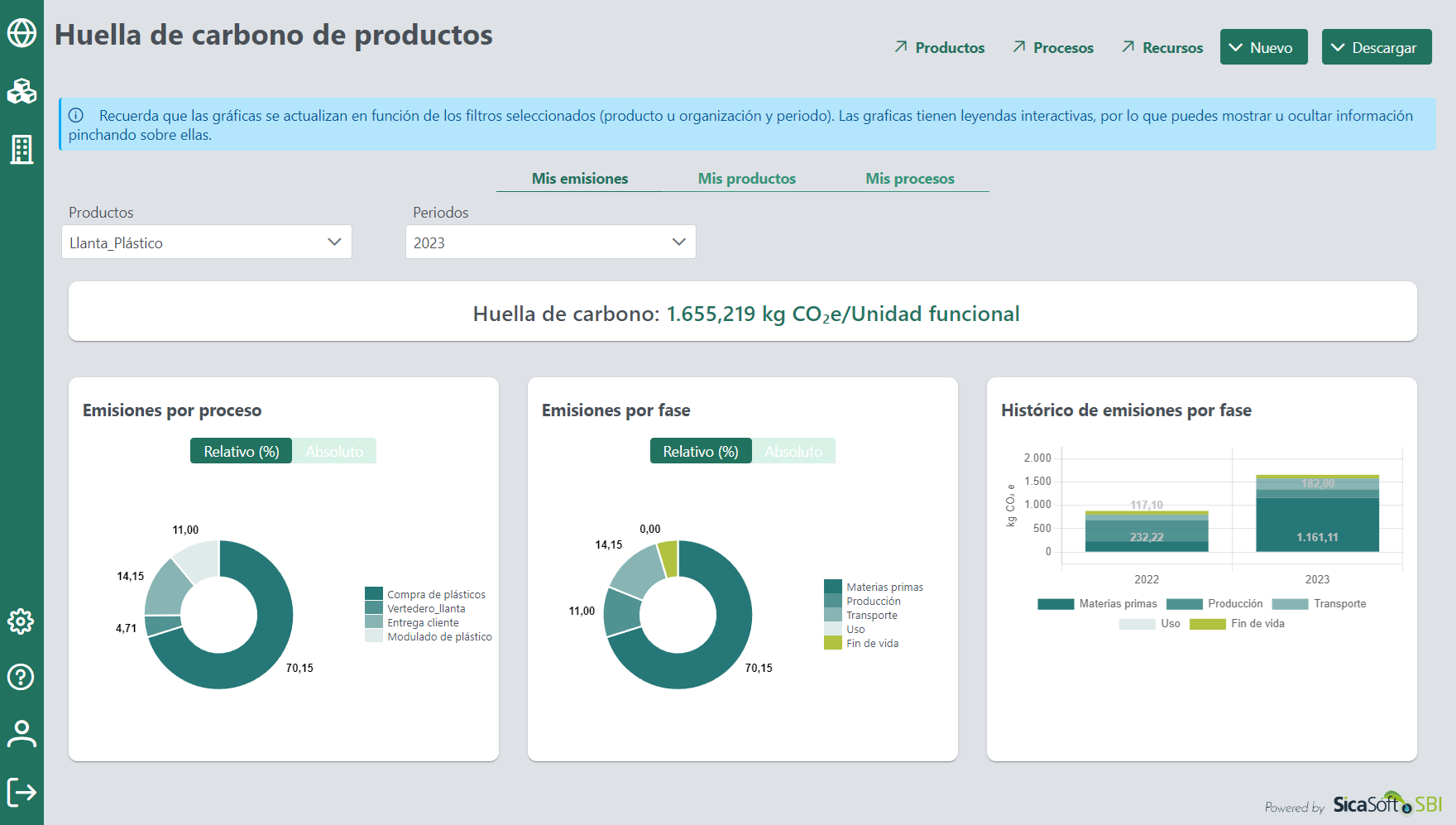This screenshot has height=825, width=1456.
Task: Select Relativo (%) in Emisiones por fase
Action: coord(700,451)
